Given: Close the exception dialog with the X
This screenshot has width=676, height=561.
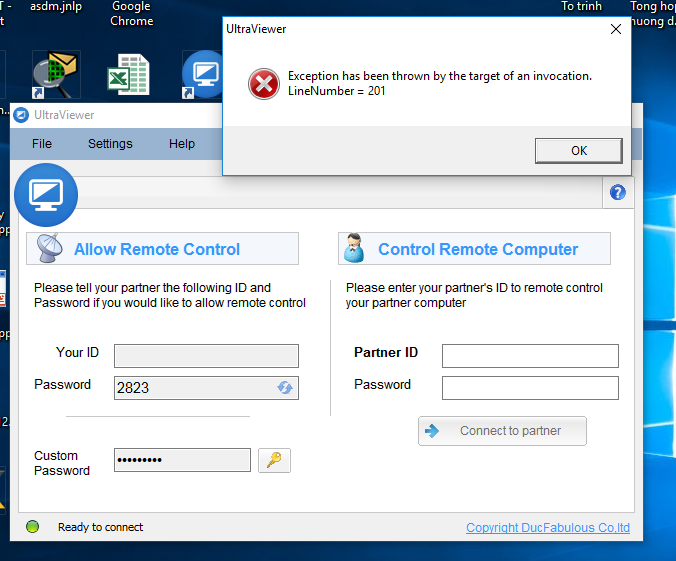Looking at the screenshot, I should pos(616,29).
